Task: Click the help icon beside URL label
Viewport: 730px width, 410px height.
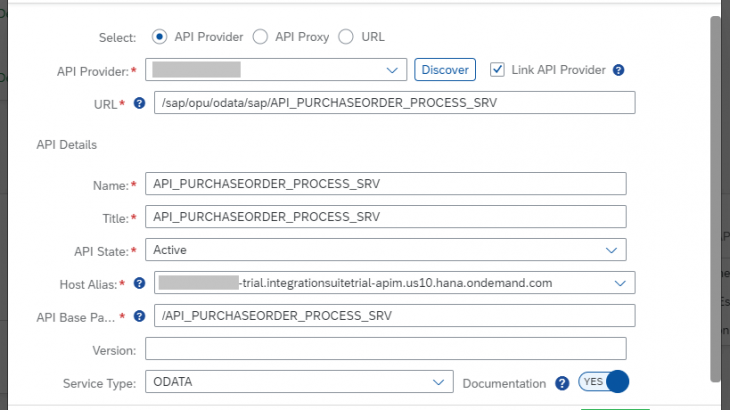Action: pos(139,103)
